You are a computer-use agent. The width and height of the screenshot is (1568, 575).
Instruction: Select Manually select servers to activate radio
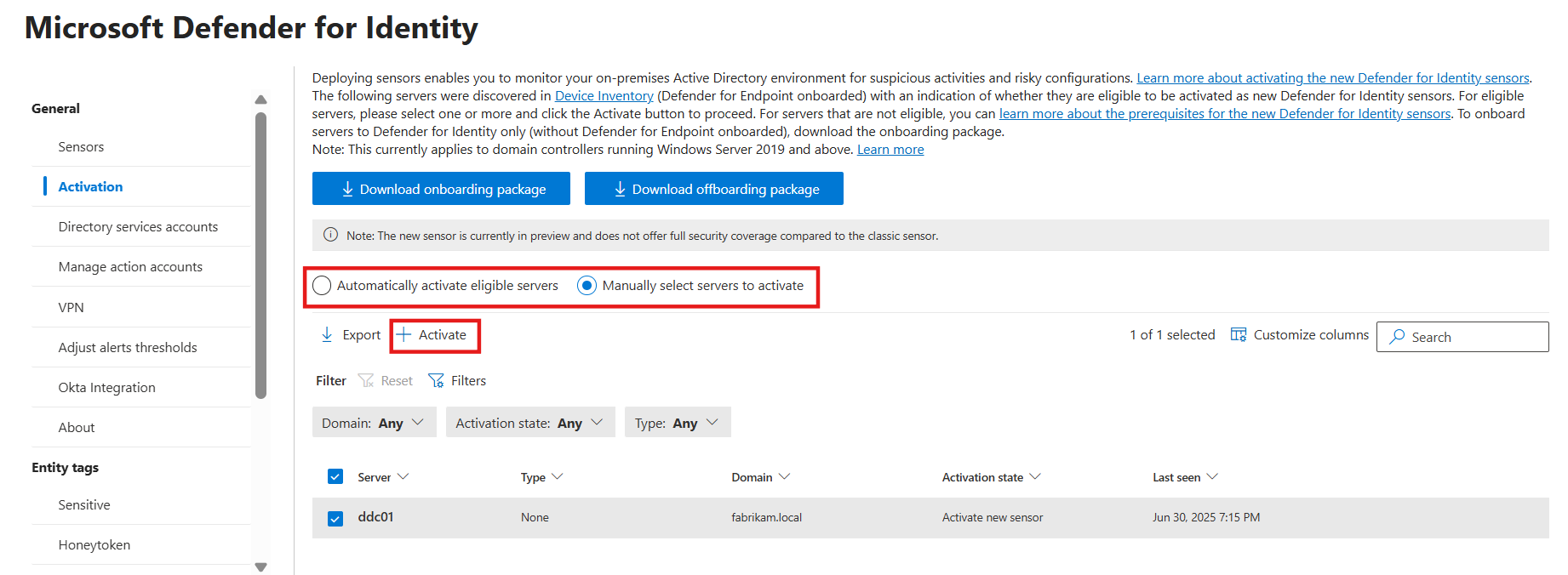587,286
